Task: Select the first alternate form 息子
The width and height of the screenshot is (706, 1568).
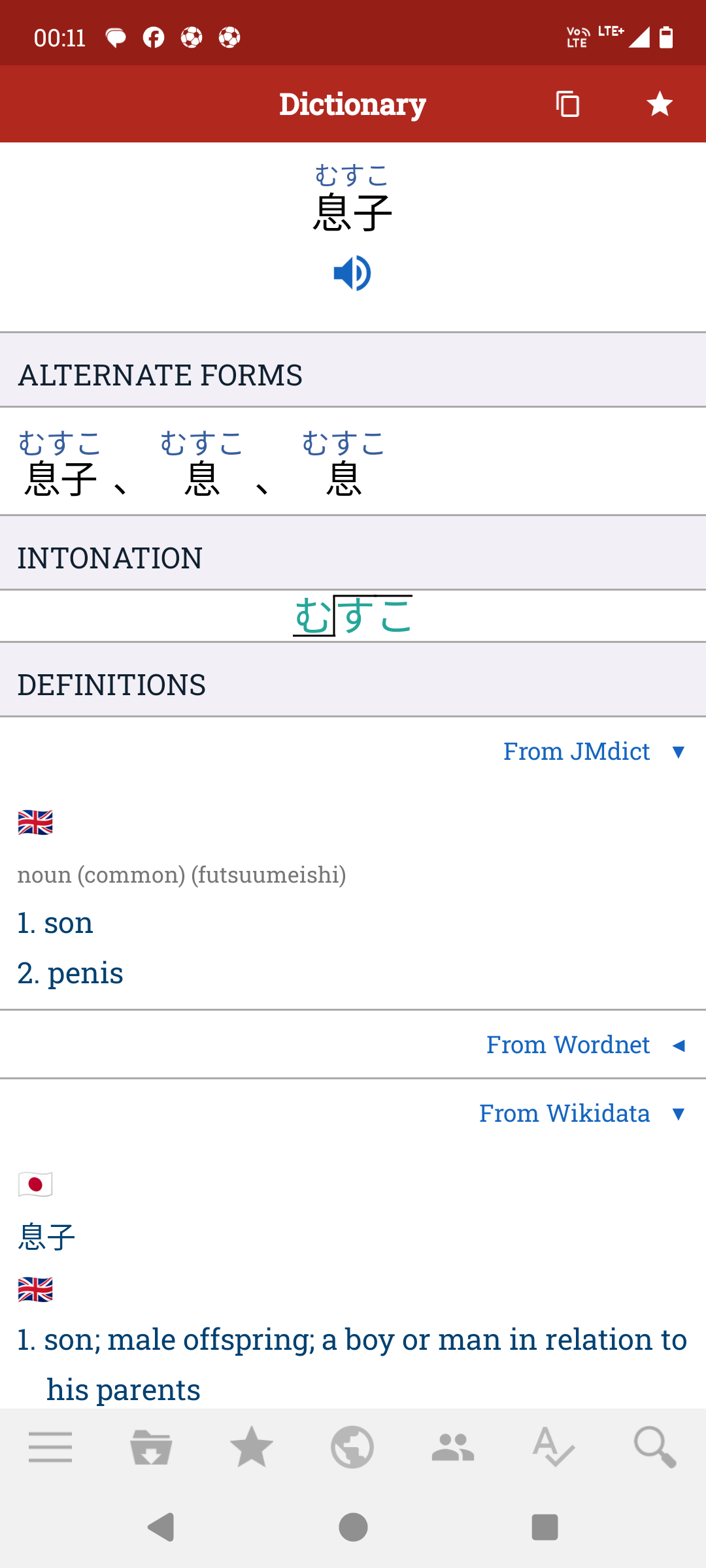Action: 60,463
